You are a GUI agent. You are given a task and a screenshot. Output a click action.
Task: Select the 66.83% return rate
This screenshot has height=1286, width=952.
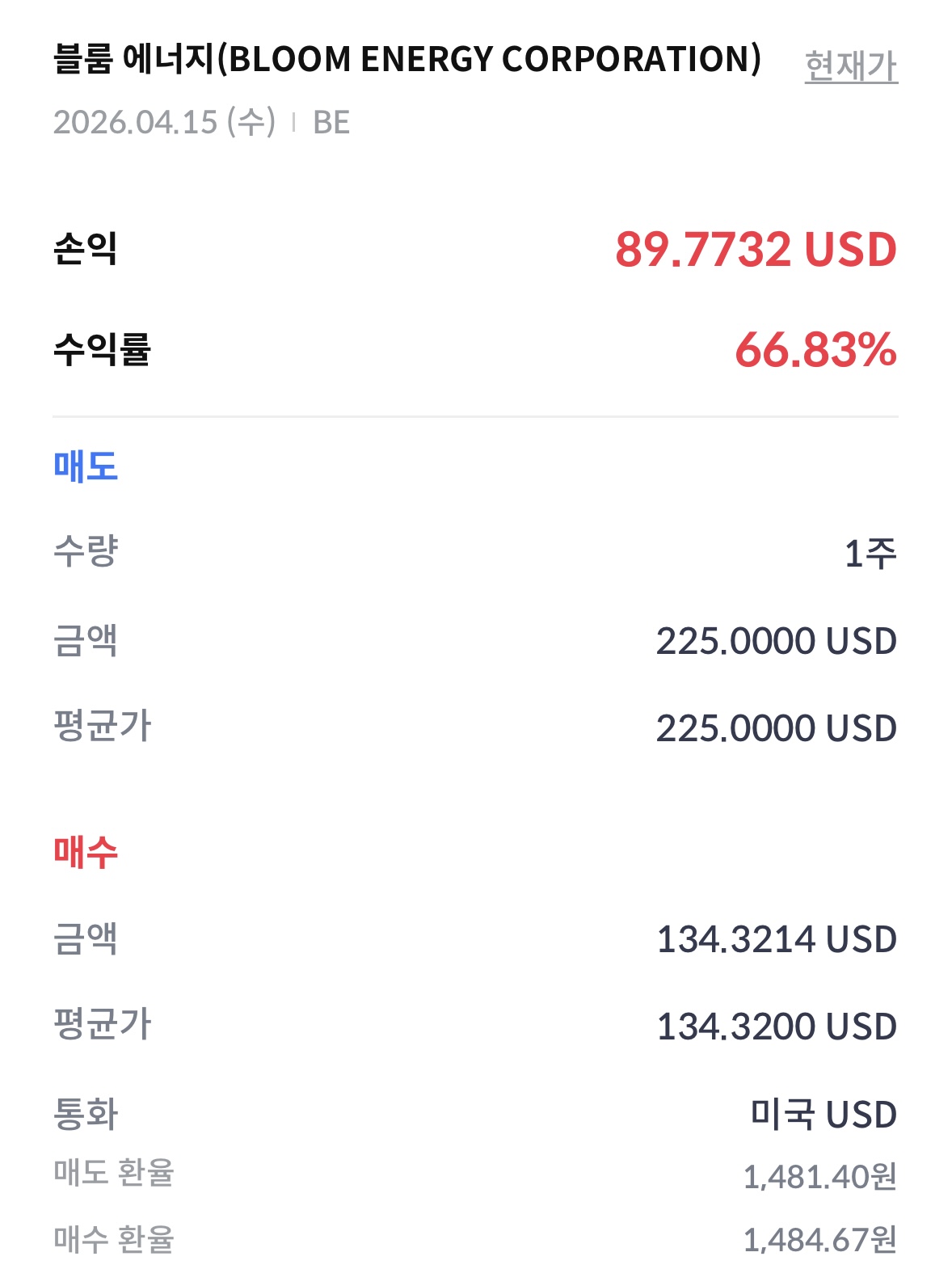point(815,350)
